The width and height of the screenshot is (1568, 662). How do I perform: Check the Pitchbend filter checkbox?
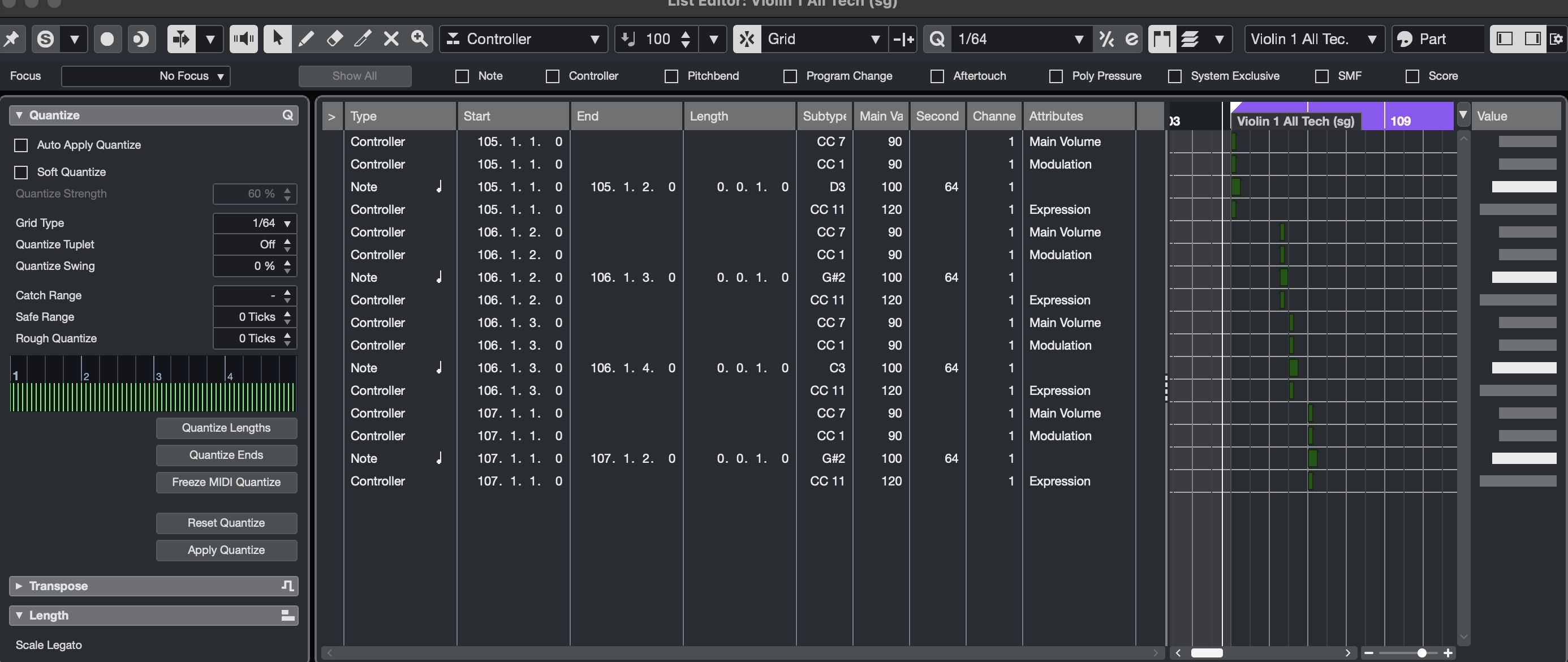671,76
